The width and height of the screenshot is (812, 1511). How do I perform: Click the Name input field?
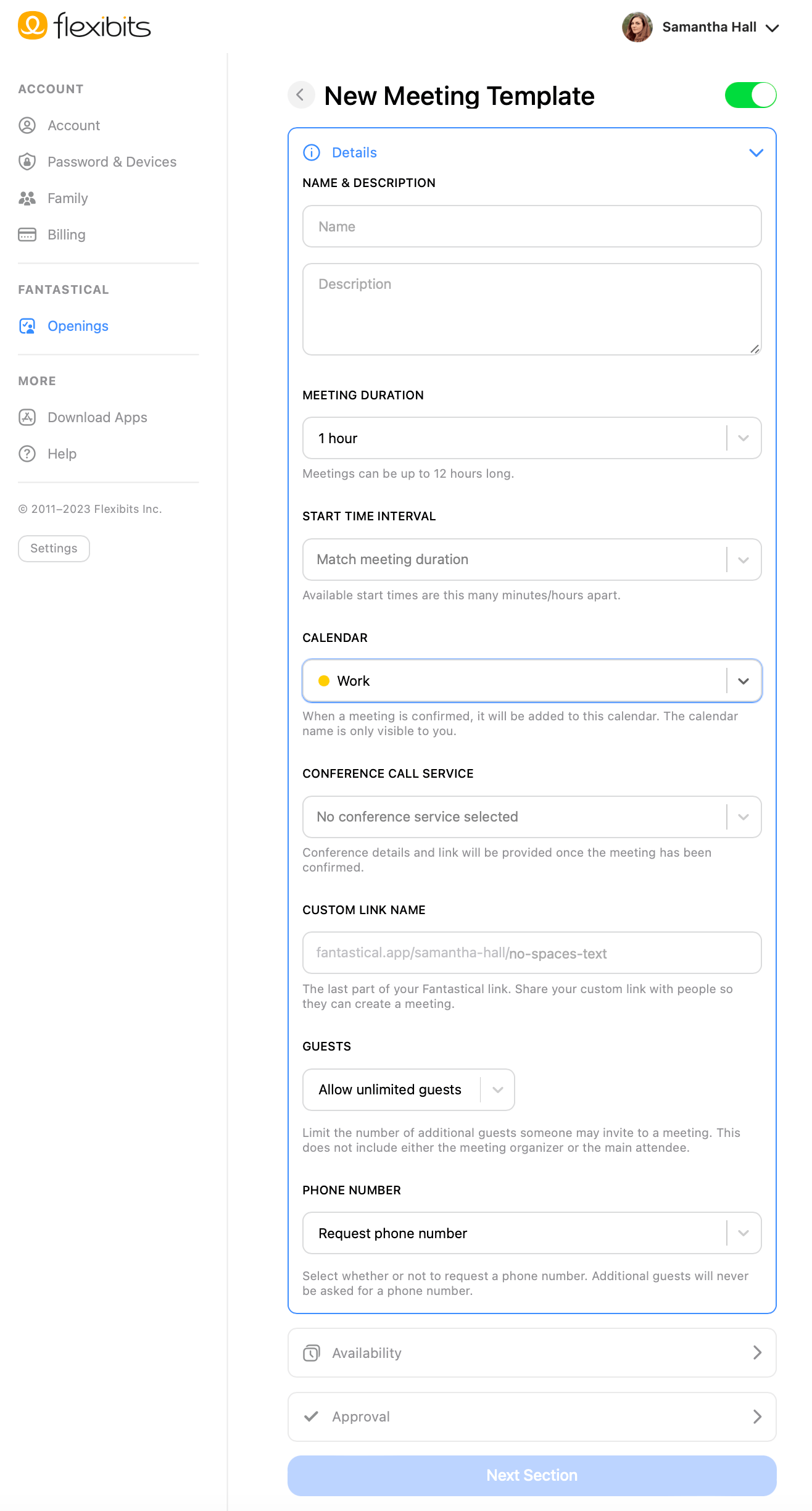(x=532, y=227)
